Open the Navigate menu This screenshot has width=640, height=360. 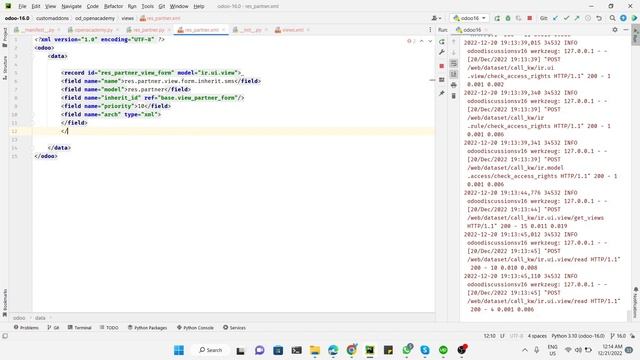tap(71, 7)
